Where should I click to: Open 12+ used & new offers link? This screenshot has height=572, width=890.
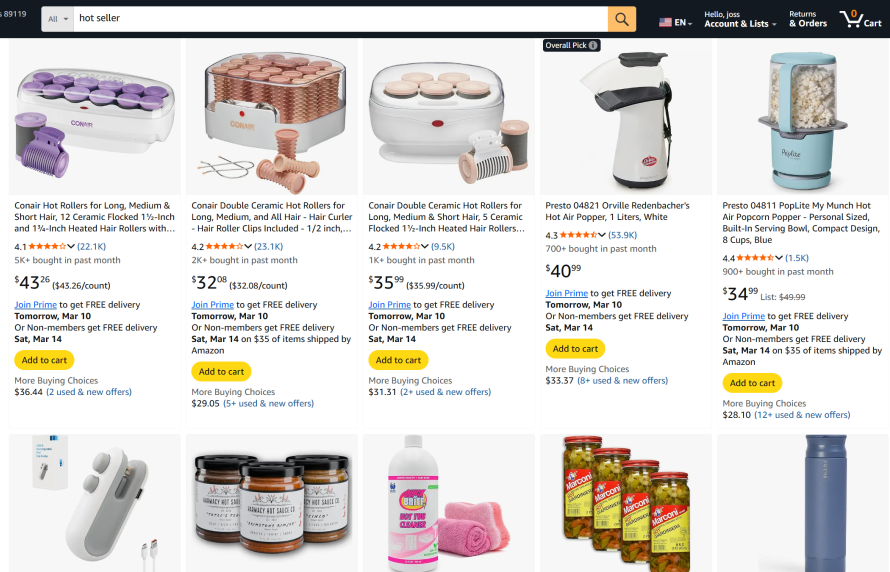[x=802, y=415]
